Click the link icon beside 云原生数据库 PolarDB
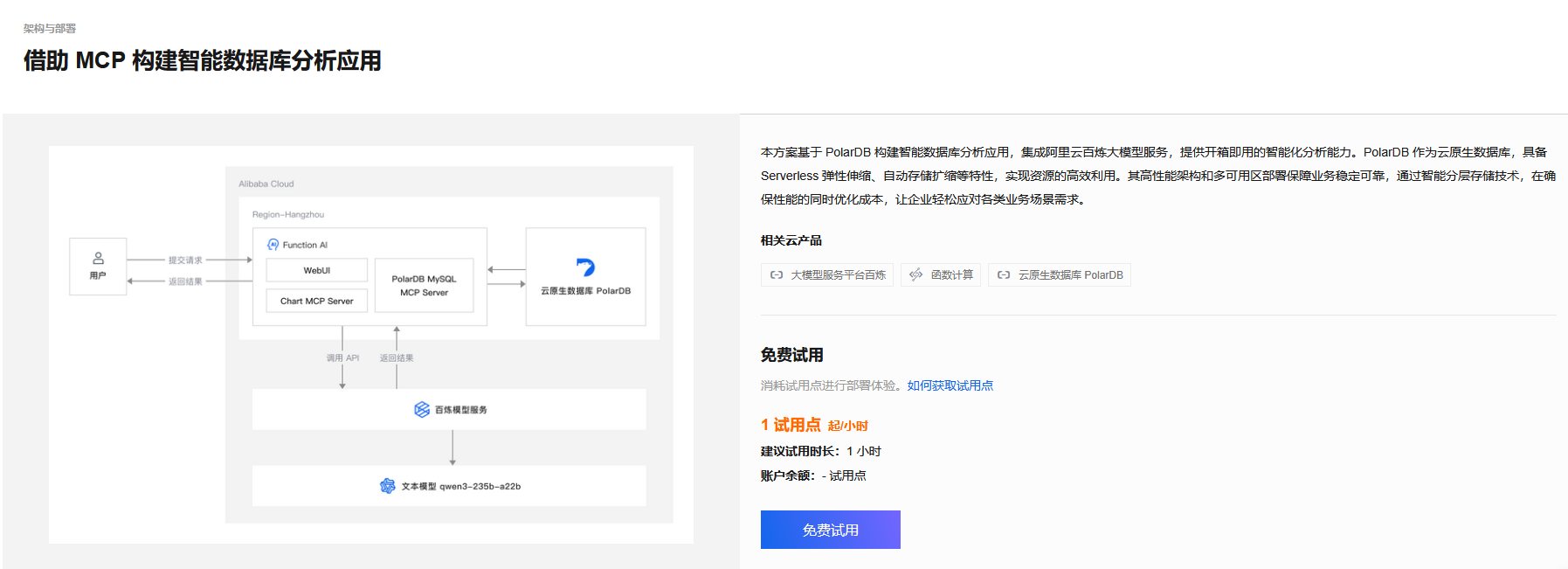Image resolution: width=1568 pixels, height=569 pixels. click(x=1004, y=275)
